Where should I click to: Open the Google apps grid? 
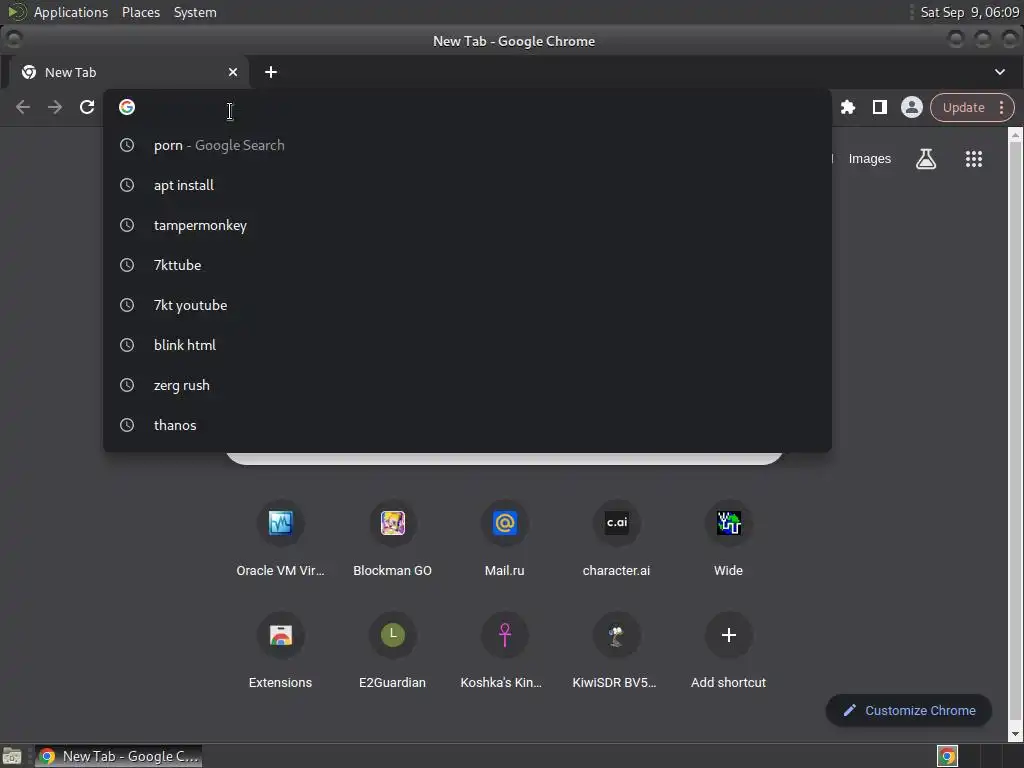(x=974, y=159)
